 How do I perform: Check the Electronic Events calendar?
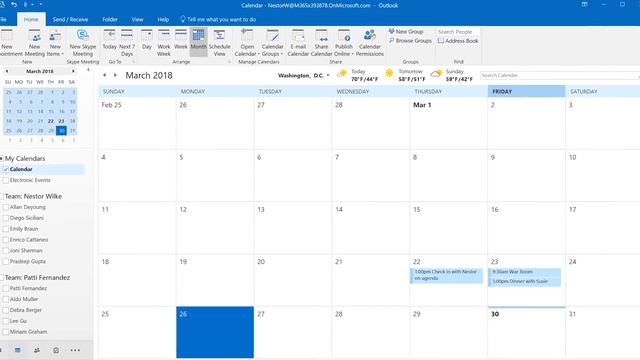pos(6,180)
